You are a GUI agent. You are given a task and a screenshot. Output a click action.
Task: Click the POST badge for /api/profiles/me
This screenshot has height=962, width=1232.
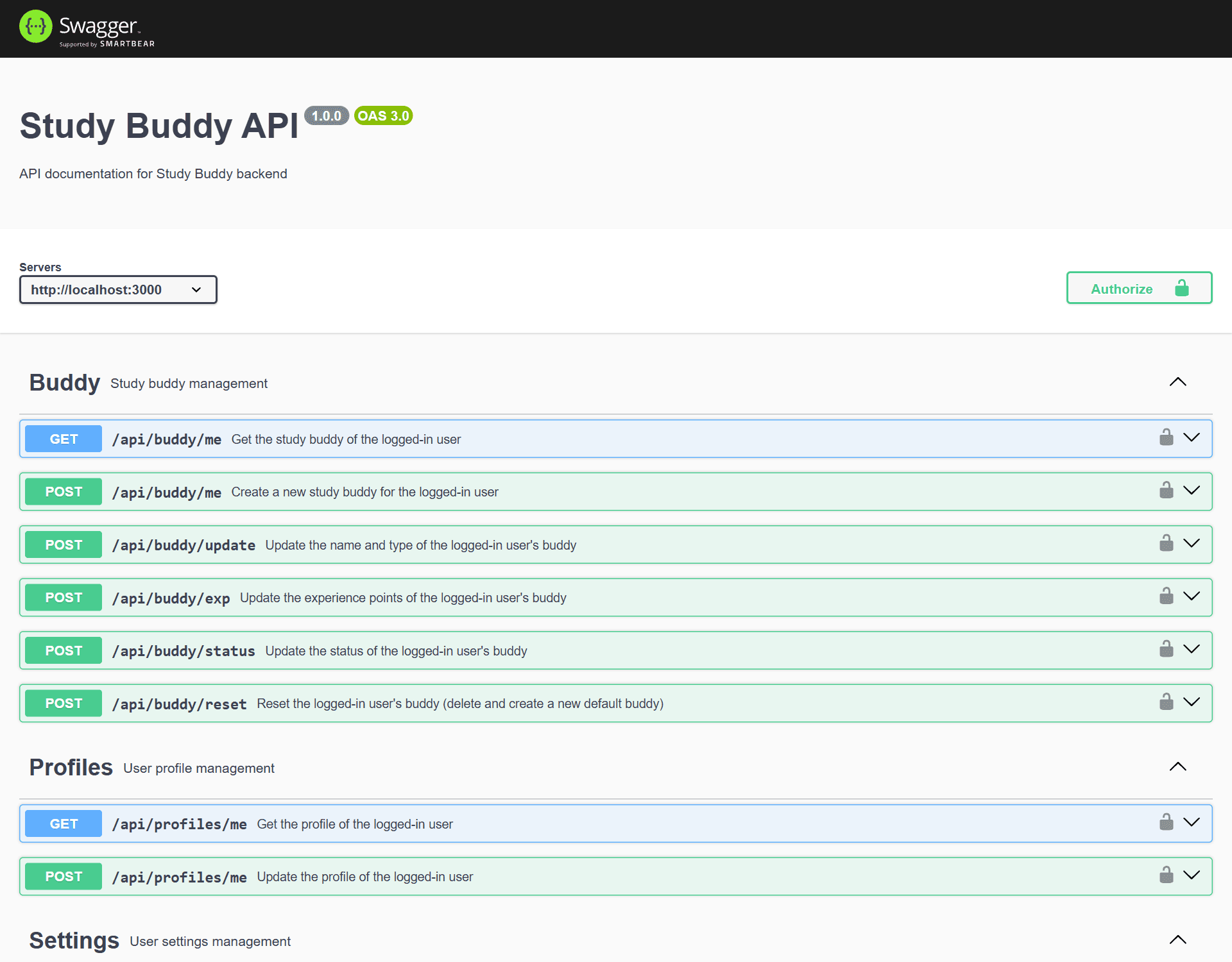click(64, 877)
